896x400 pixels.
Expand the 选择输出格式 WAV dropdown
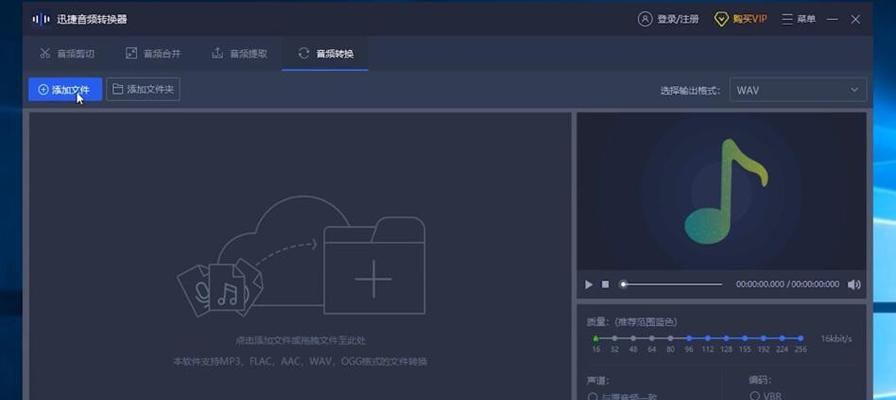click(x=798, y=90)
